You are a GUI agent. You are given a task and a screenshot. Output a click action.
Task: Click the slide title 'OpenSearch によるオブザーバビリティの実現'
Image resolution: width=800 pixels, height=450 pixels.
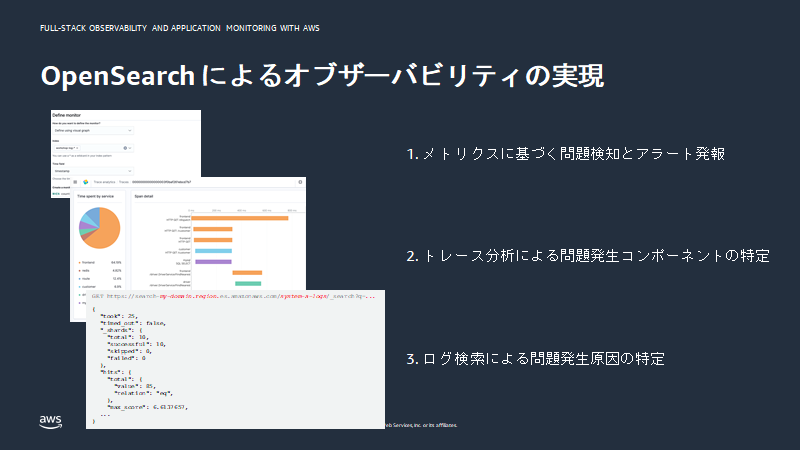[x=322, y=76]
